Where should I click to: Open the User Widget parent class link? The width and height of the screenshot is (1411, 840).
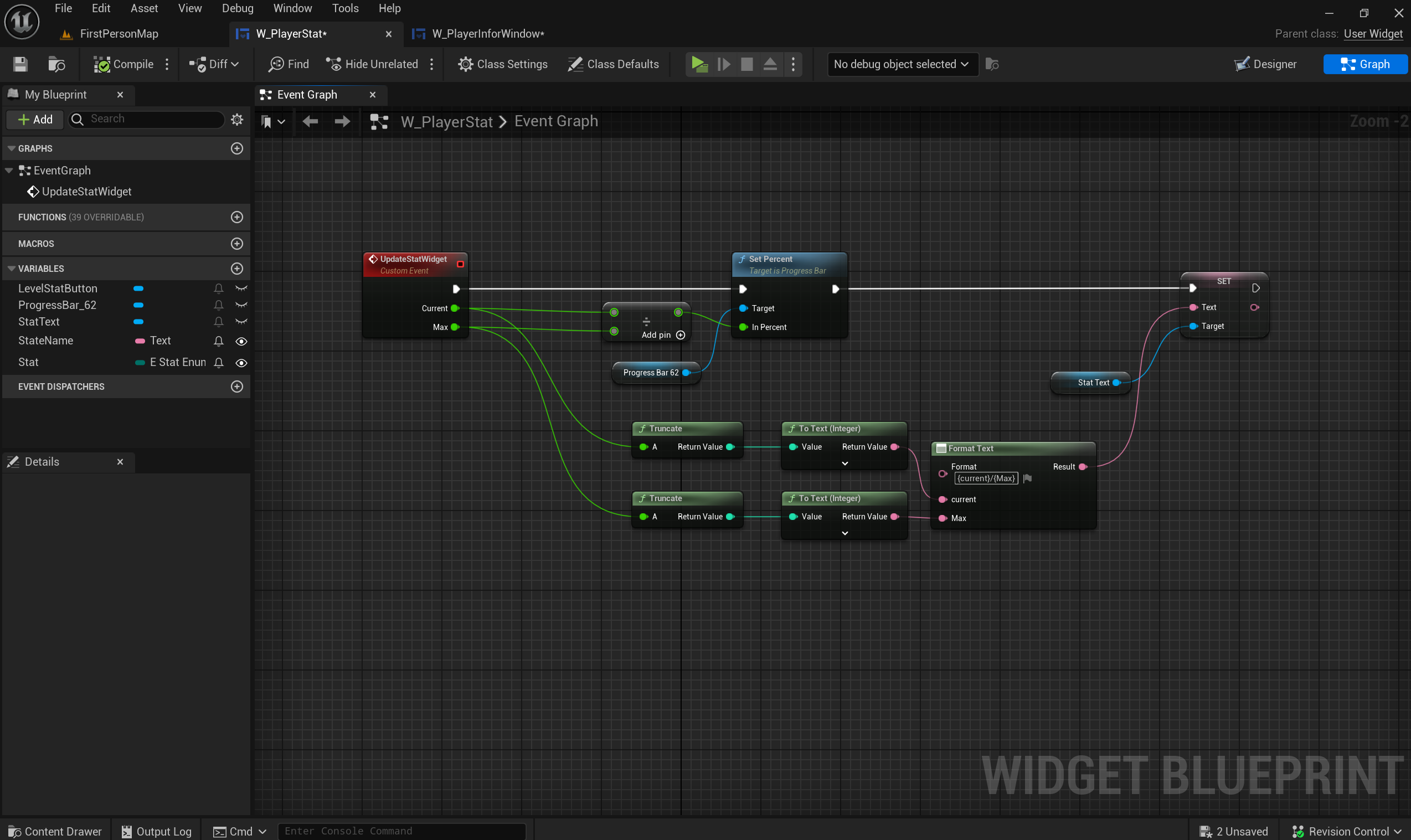1372,34
